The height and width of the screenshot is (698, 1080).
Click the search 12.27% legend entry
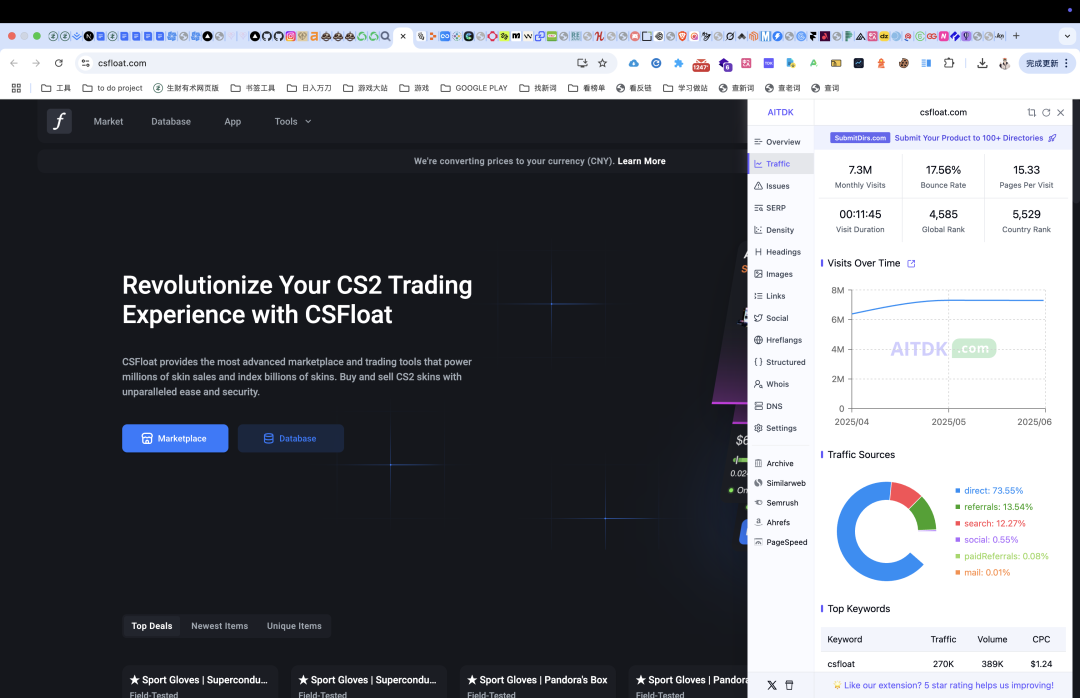pos(990,524)
